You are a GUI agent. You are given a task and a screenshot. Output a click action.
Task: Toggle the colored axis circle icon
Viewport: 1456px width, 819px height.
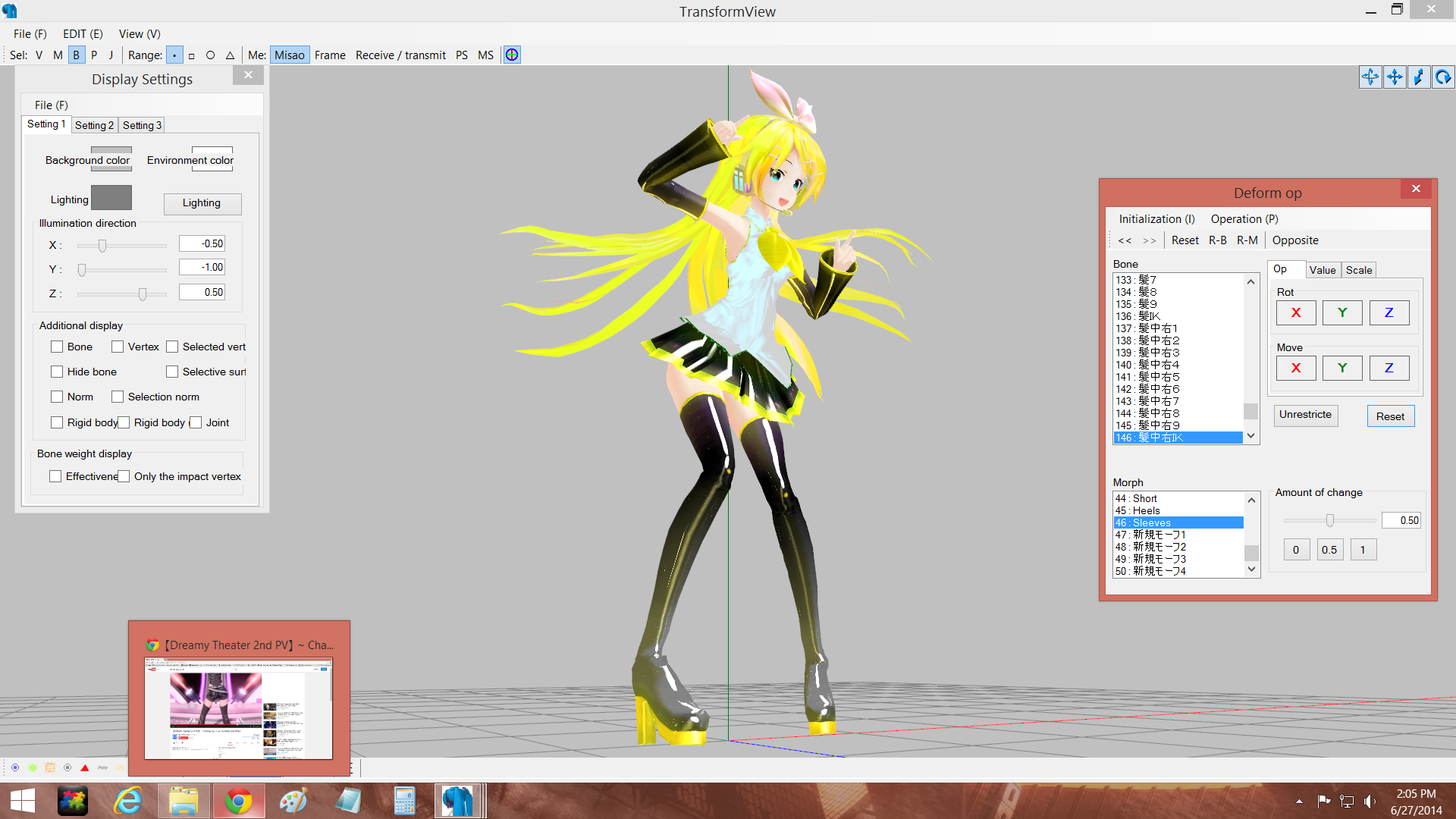click(512, 55)
